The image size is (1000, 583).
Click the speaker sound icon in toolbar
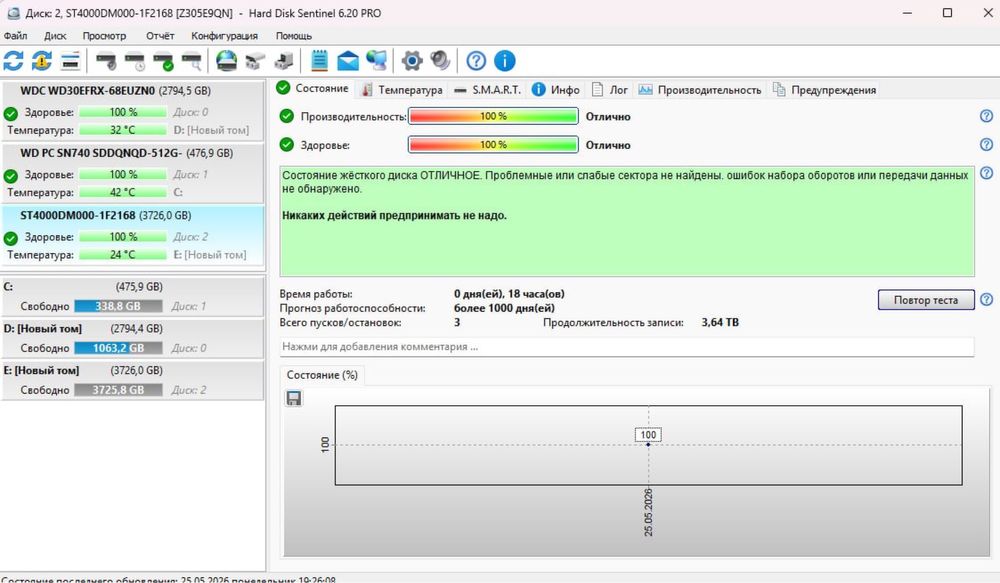(x=440, y=61)
